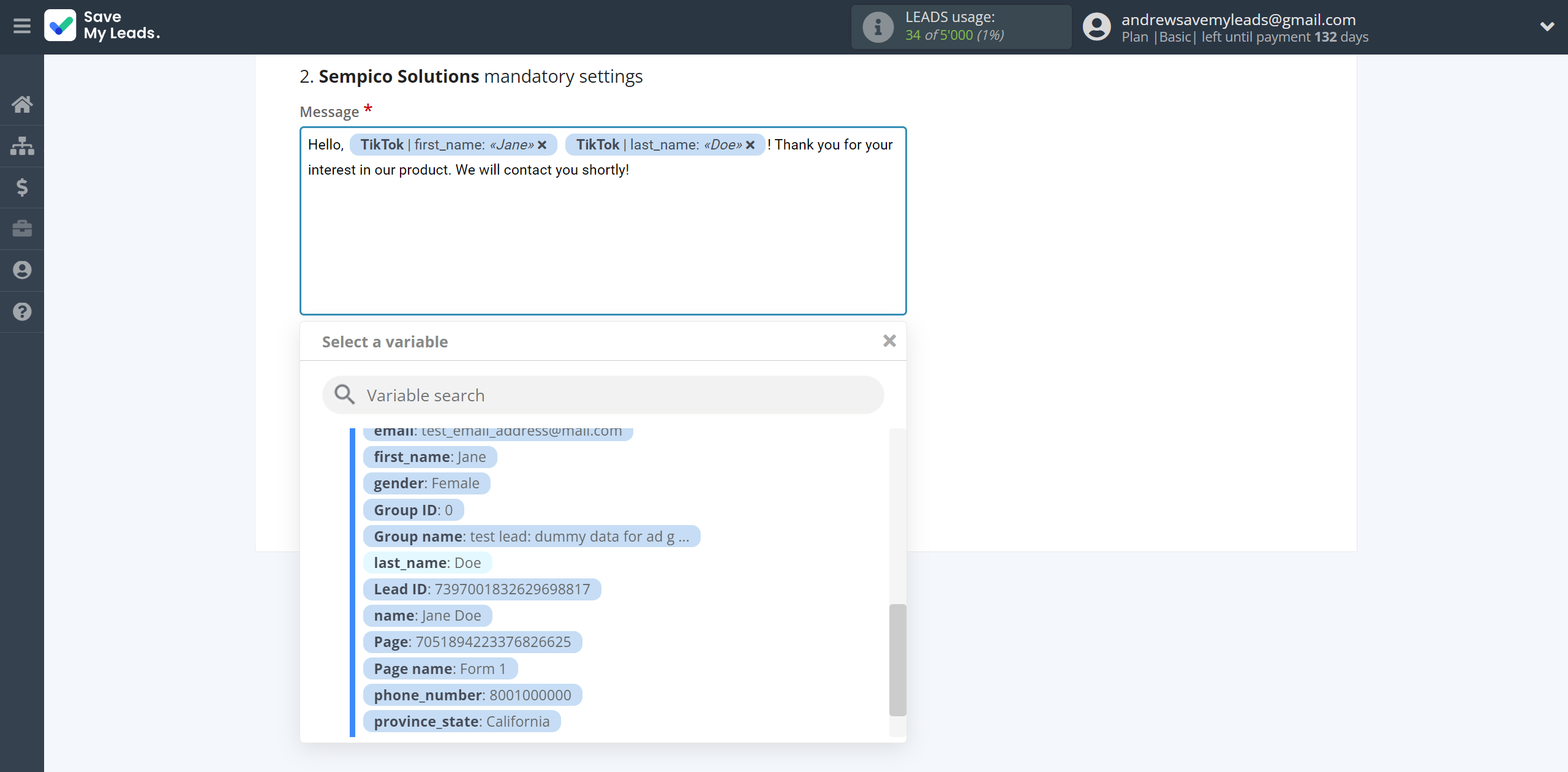Click the variable list scrollbar thumb
1568x772 pixels.
point(897,660)
